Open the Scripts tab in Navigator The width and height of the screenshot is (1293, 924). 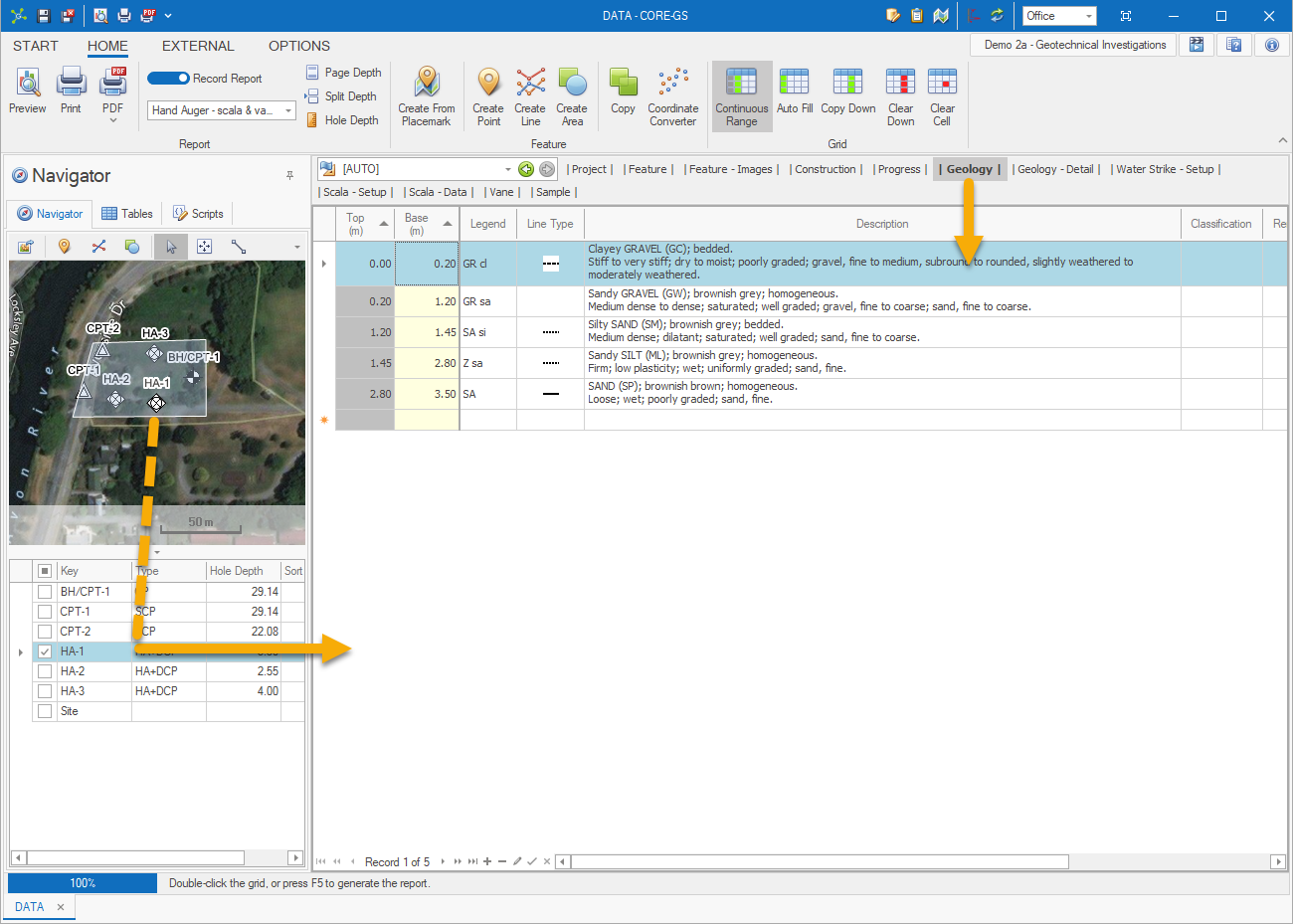coord(198,214)
